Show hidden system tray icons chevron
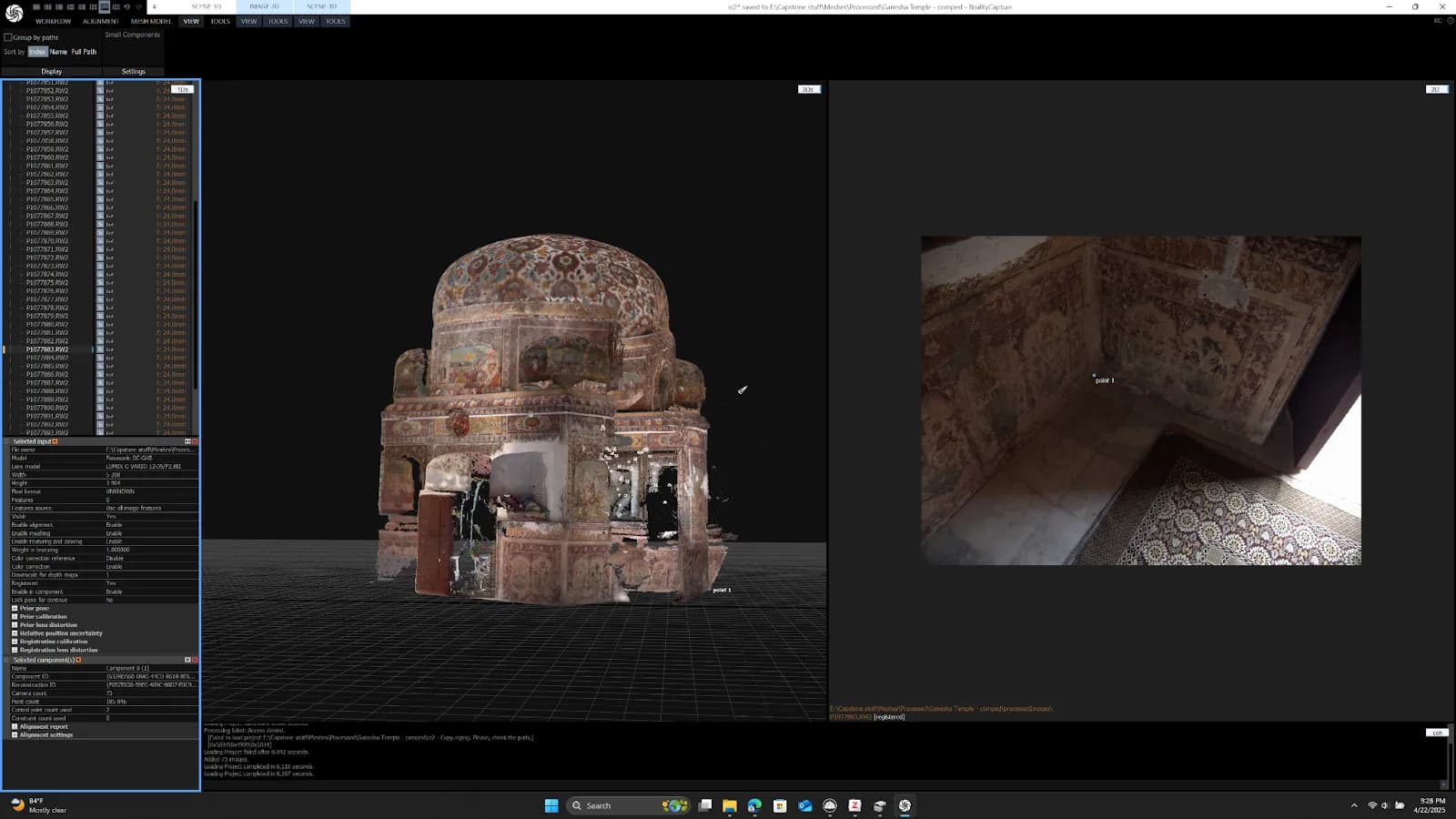Image resolution: width=1456 pixels, height=819 pixels. [1354, 805]
